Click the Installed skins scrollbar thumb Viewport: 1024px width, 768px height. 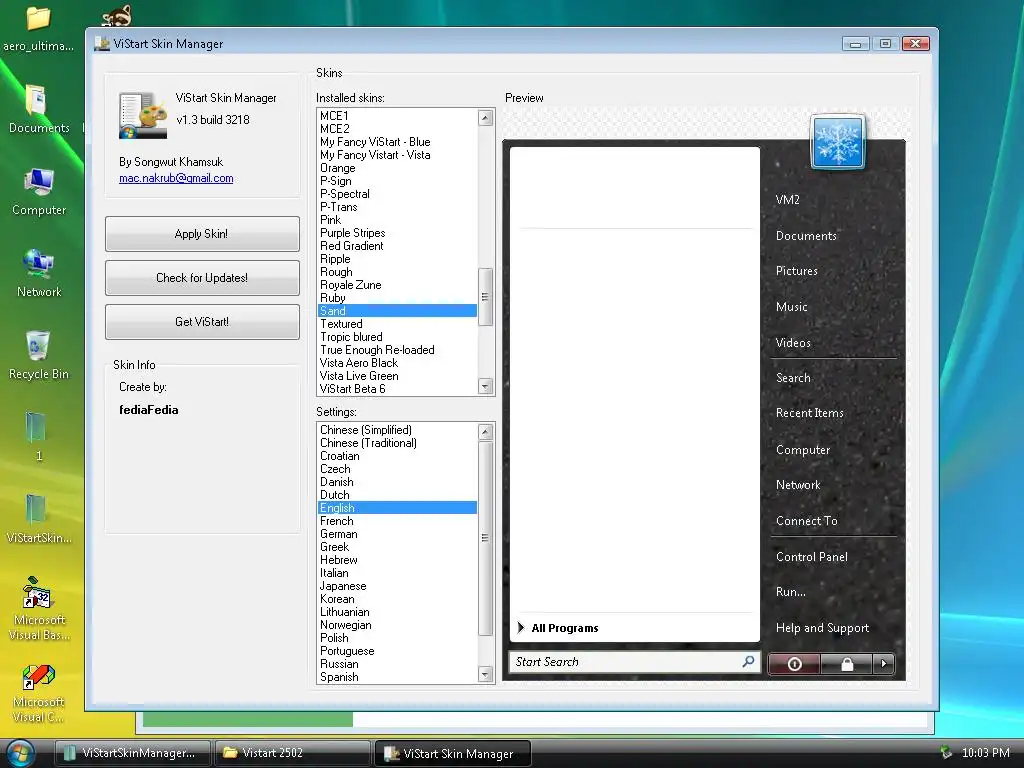pos(485,297)
